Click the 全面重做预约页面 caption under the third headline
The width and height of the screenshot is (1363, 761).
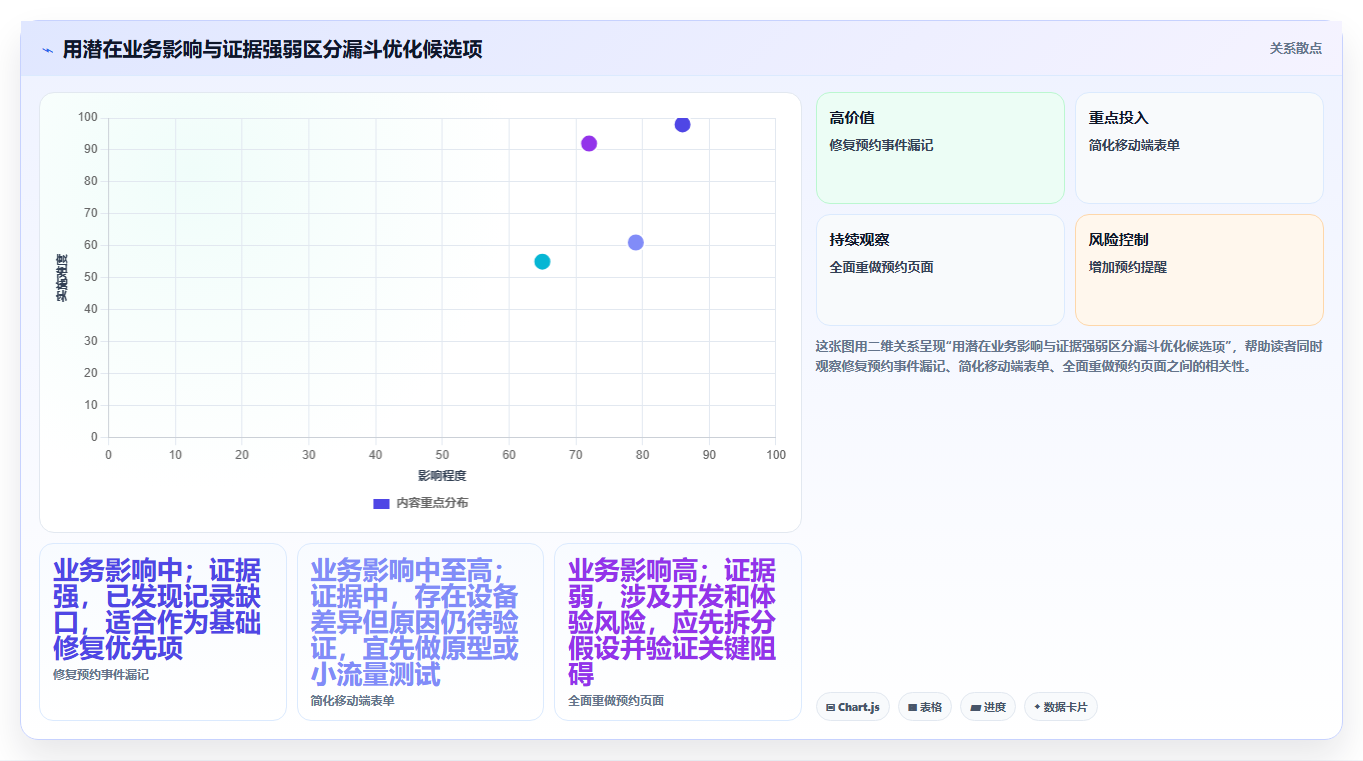click(616, 701)
